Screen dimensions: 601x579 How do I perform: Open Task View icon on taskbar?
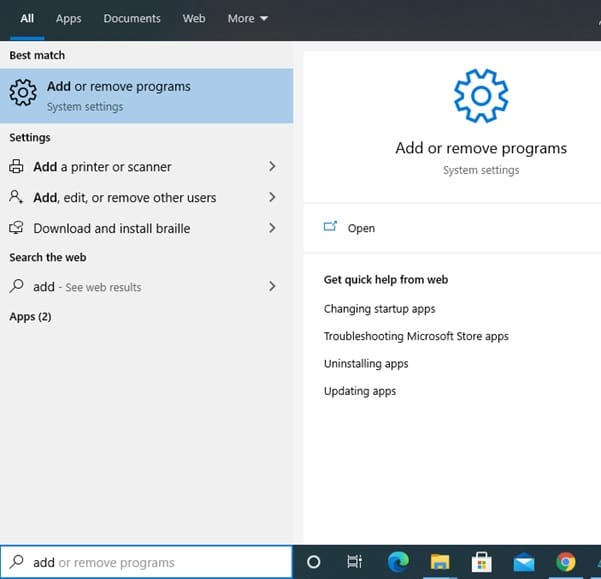(355, 562)
